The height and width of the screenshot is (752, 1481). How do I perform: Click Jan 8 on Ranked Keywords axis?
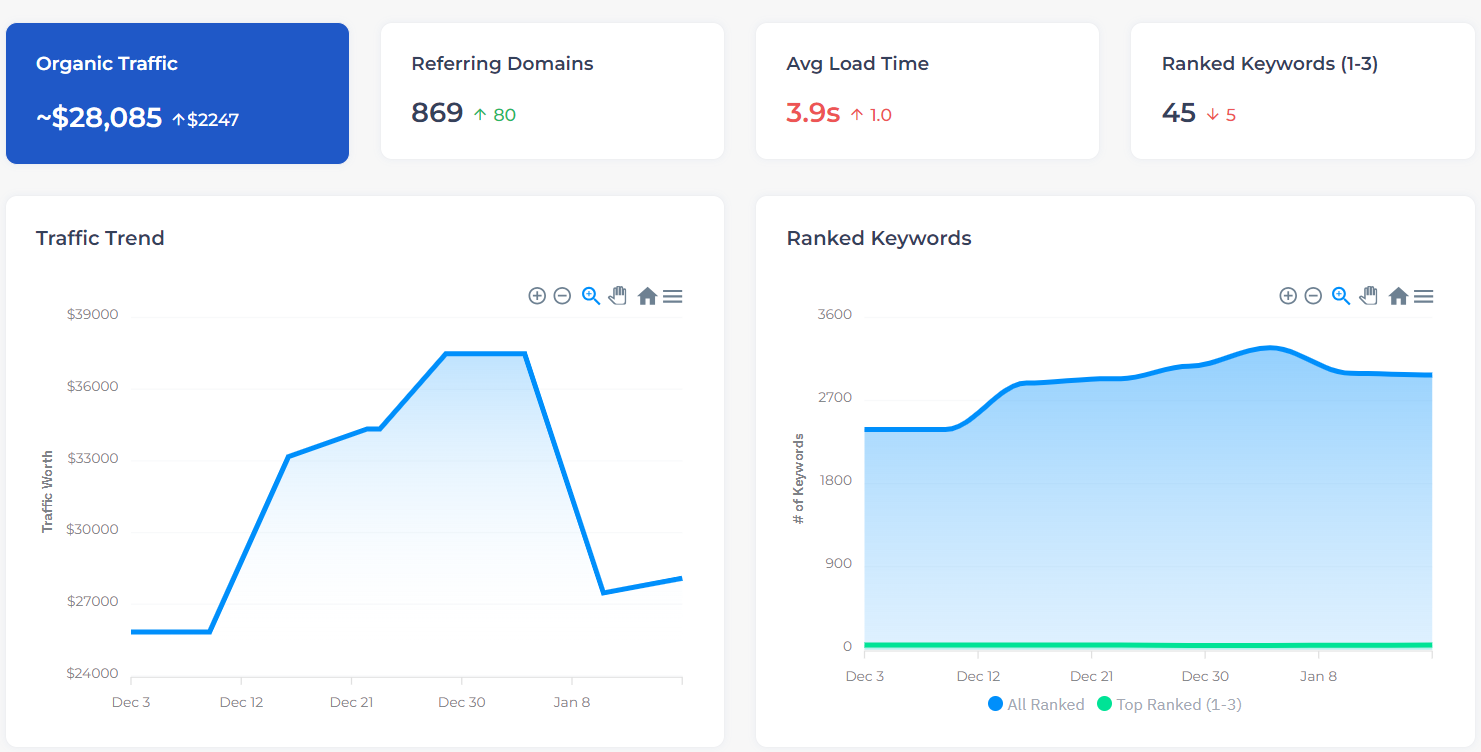click(1318, 676)
